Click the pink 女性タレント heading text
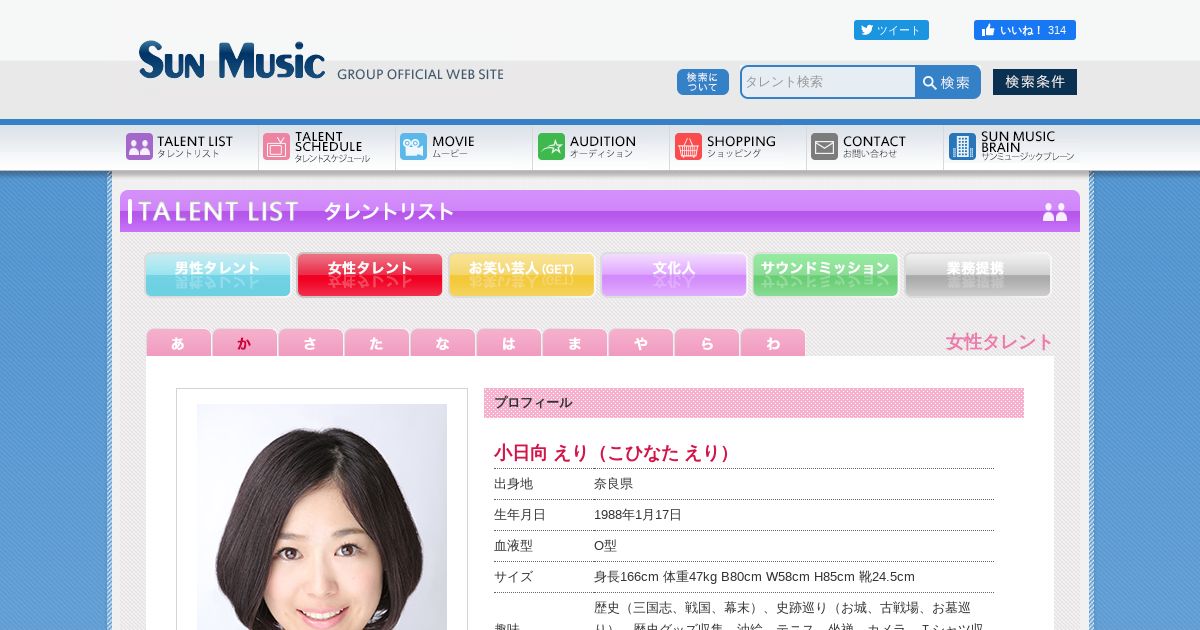Image resolution: width=1200 pixels, height=630 pixels. pyautogui.click(x=999, y=342)
